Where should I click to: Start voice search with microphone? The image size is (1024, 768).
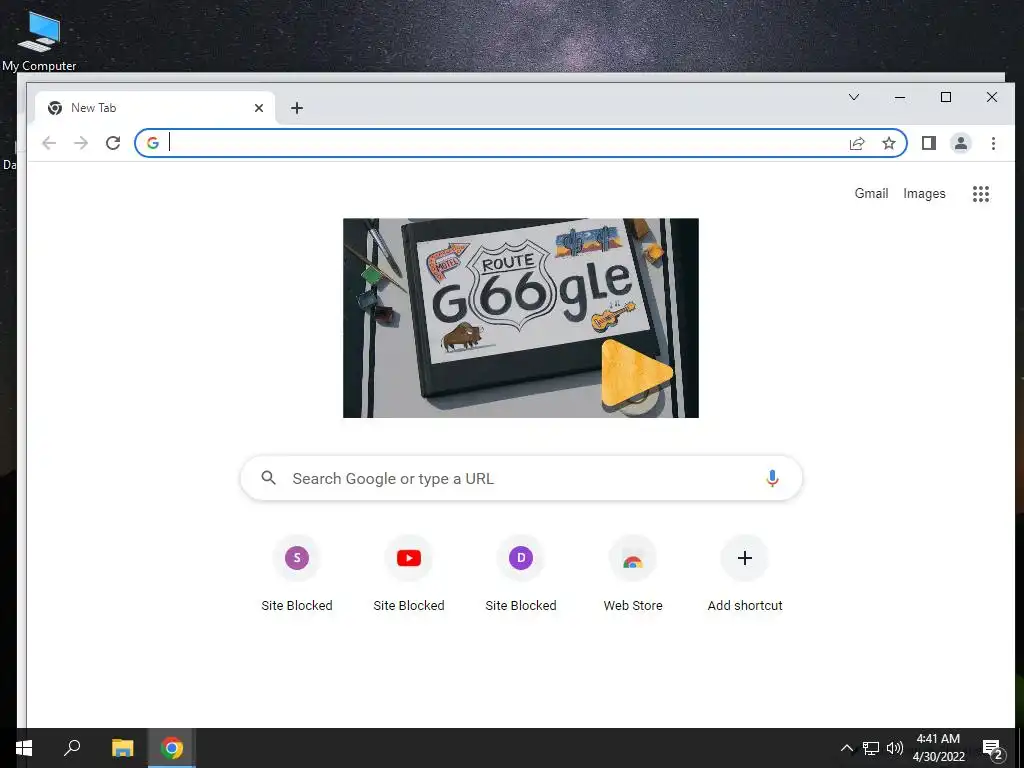pyautogui.click(x=772, y=479)
